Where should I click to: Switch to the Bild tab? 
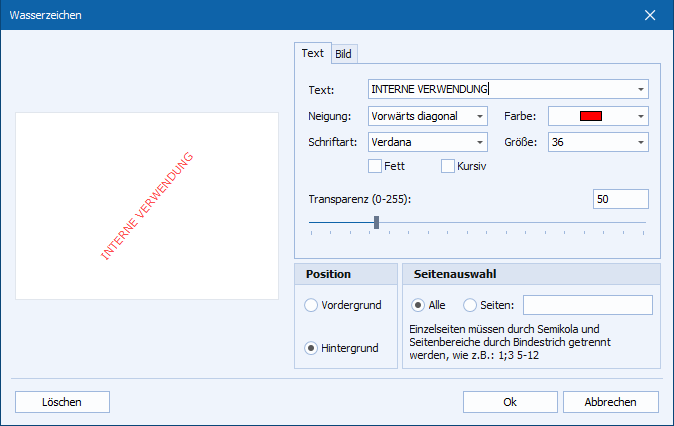pyautogui.click(x=343, y=54)
